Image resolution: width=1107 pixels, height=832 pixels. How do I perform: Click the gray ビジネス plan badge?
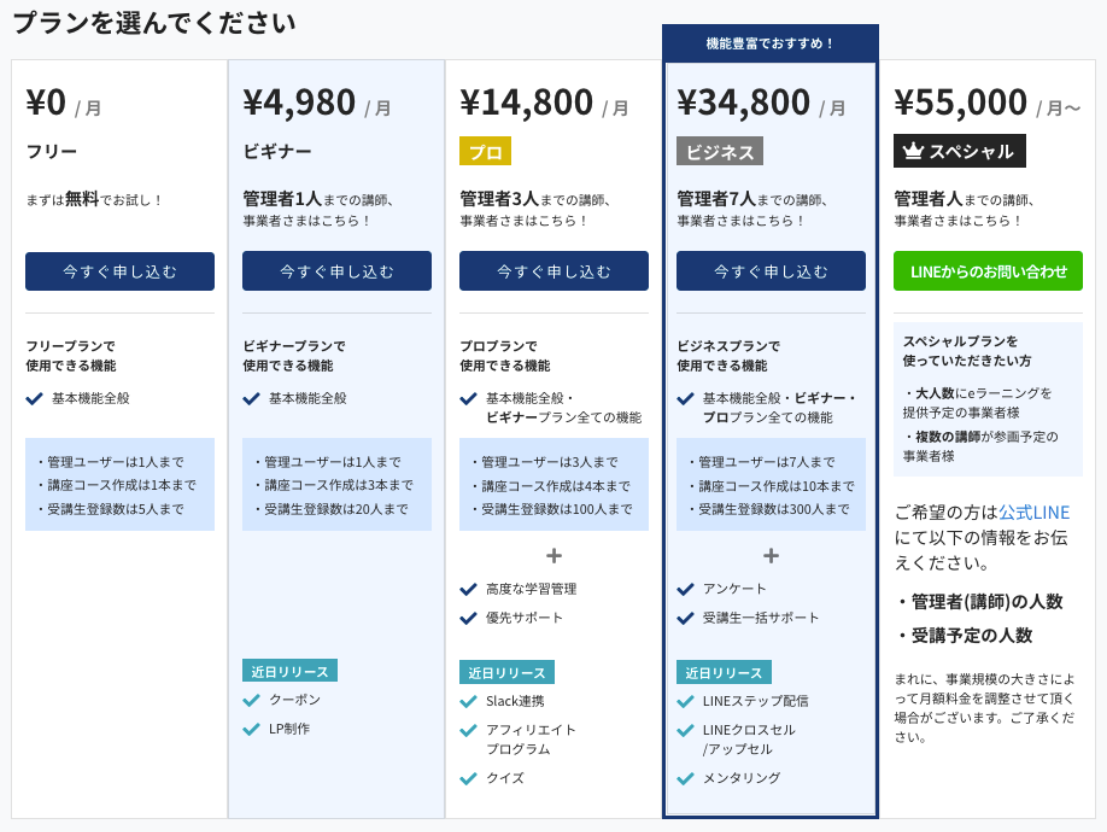point(719,151)
